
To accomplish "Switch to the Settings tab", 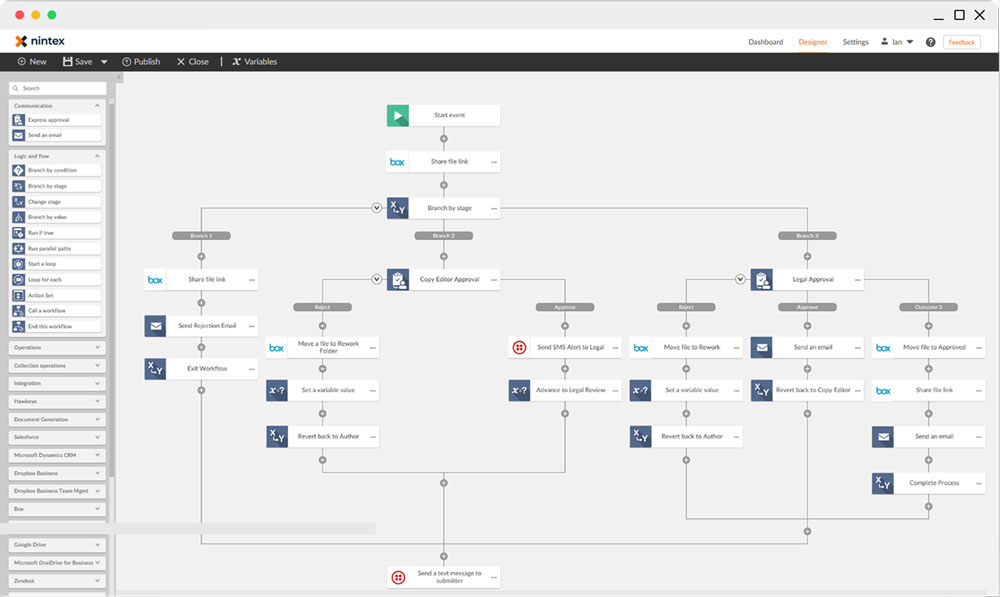I will pyautogui.click(x=855, y=42).
